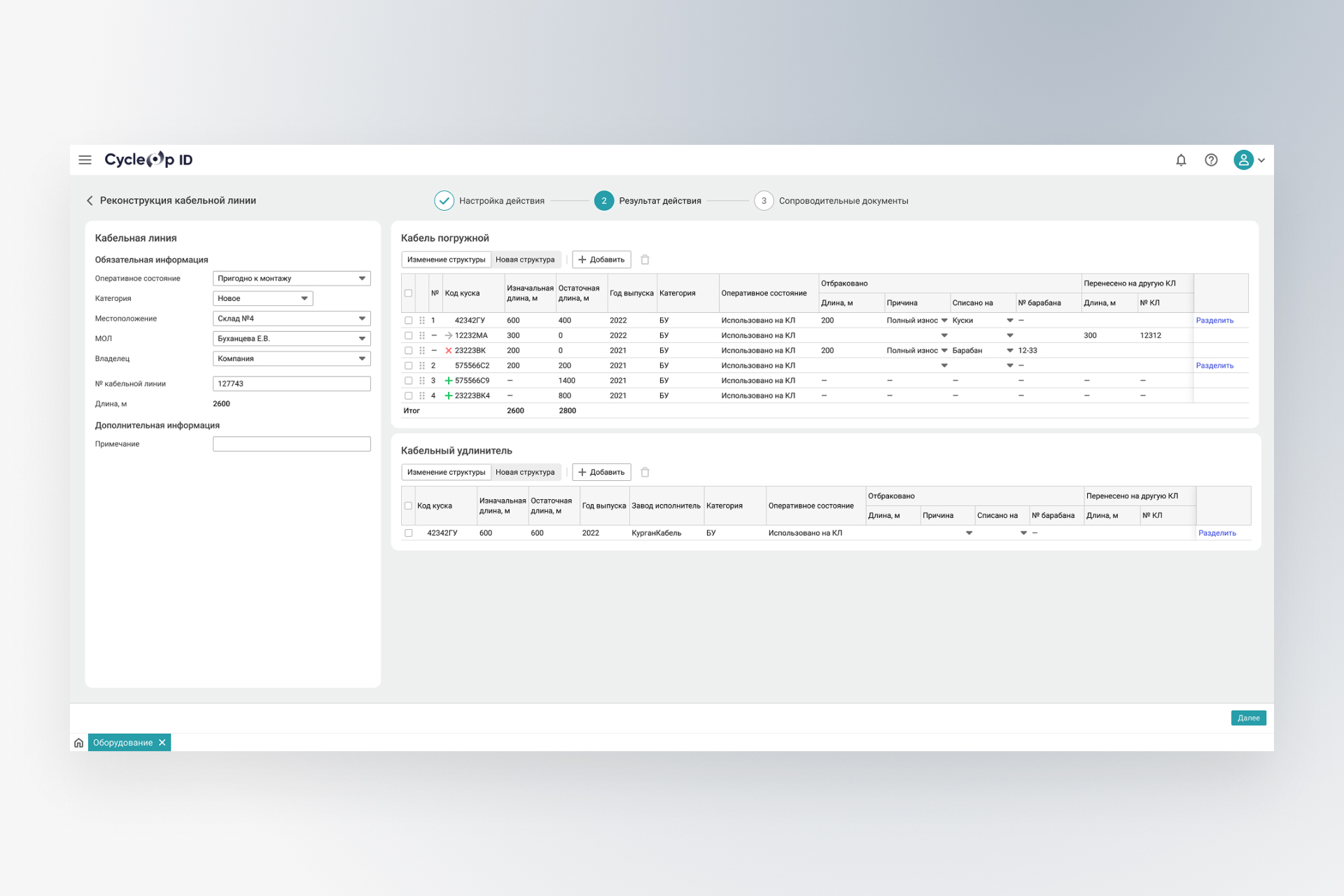Open the hamburger main menu
1344x896 pixels.
coord(85,160)
